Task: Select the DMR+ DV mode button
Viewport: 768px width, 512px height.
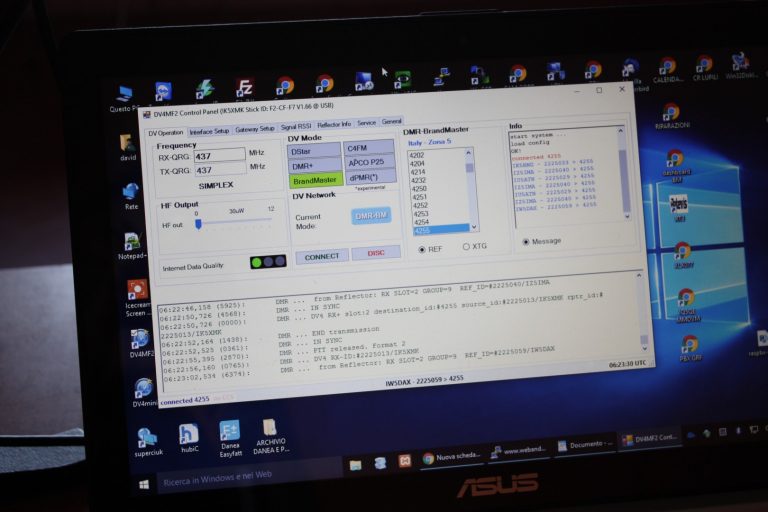Action: (315, 166)
